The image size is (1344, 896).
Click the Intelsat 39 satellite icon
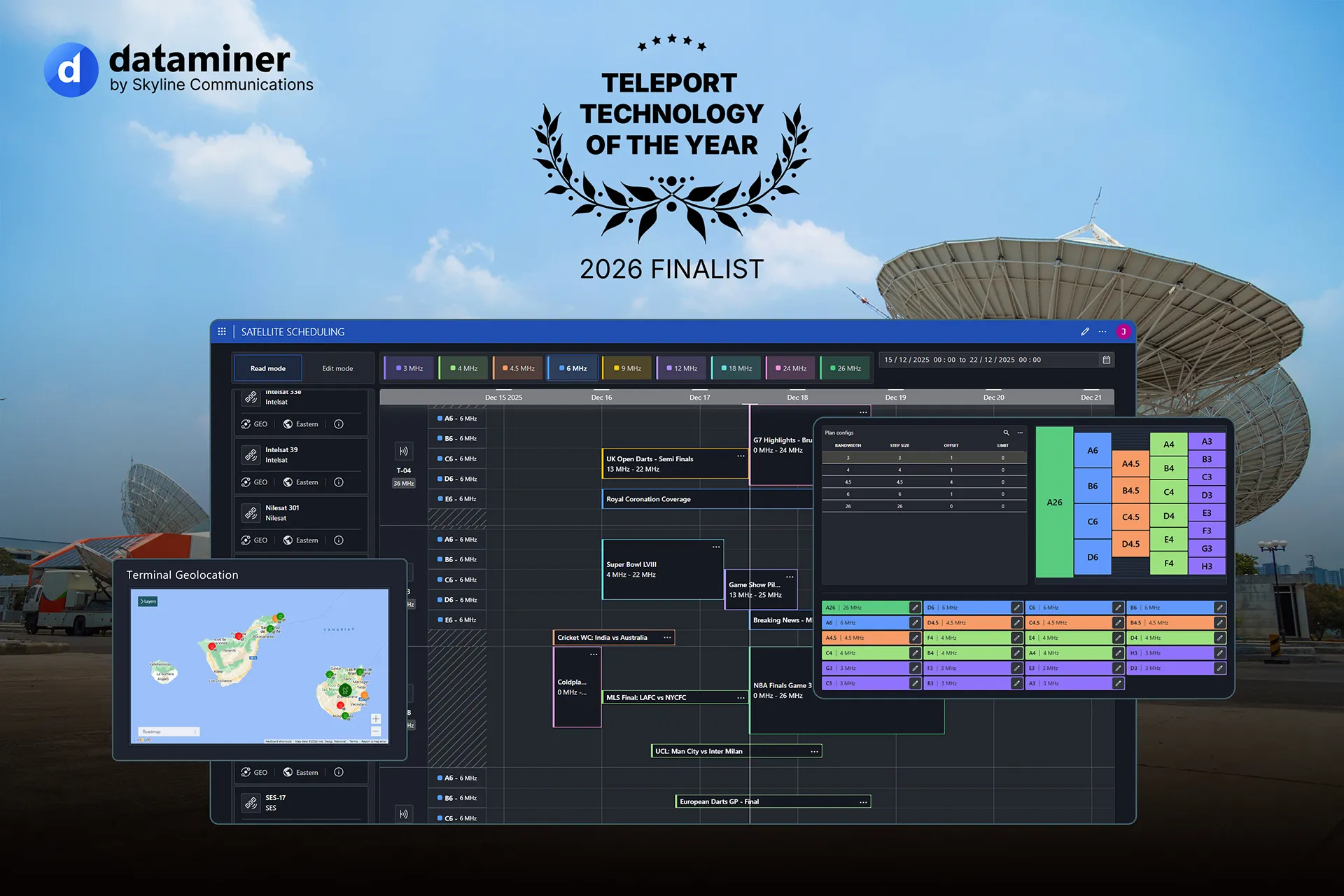coord(251,455)
